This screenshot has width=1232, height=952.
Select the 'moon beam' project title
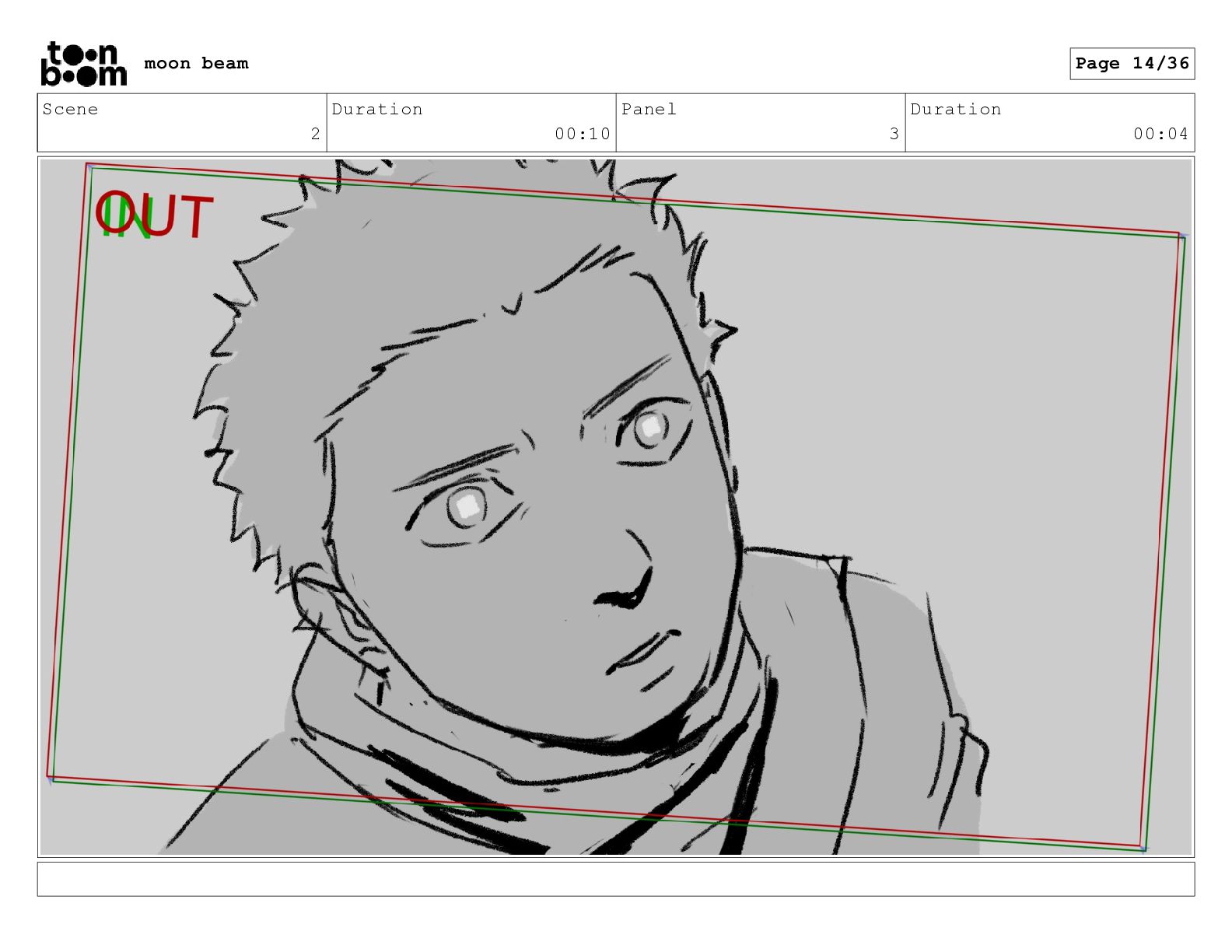196,63
